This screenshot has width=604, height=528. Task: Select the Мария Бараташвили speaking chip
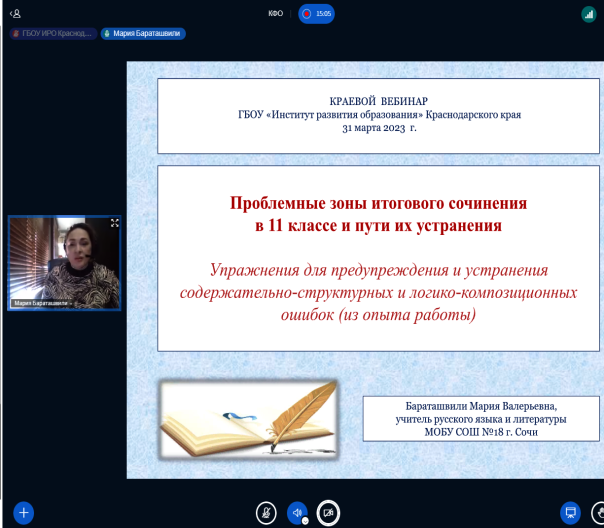coord(143,33)
